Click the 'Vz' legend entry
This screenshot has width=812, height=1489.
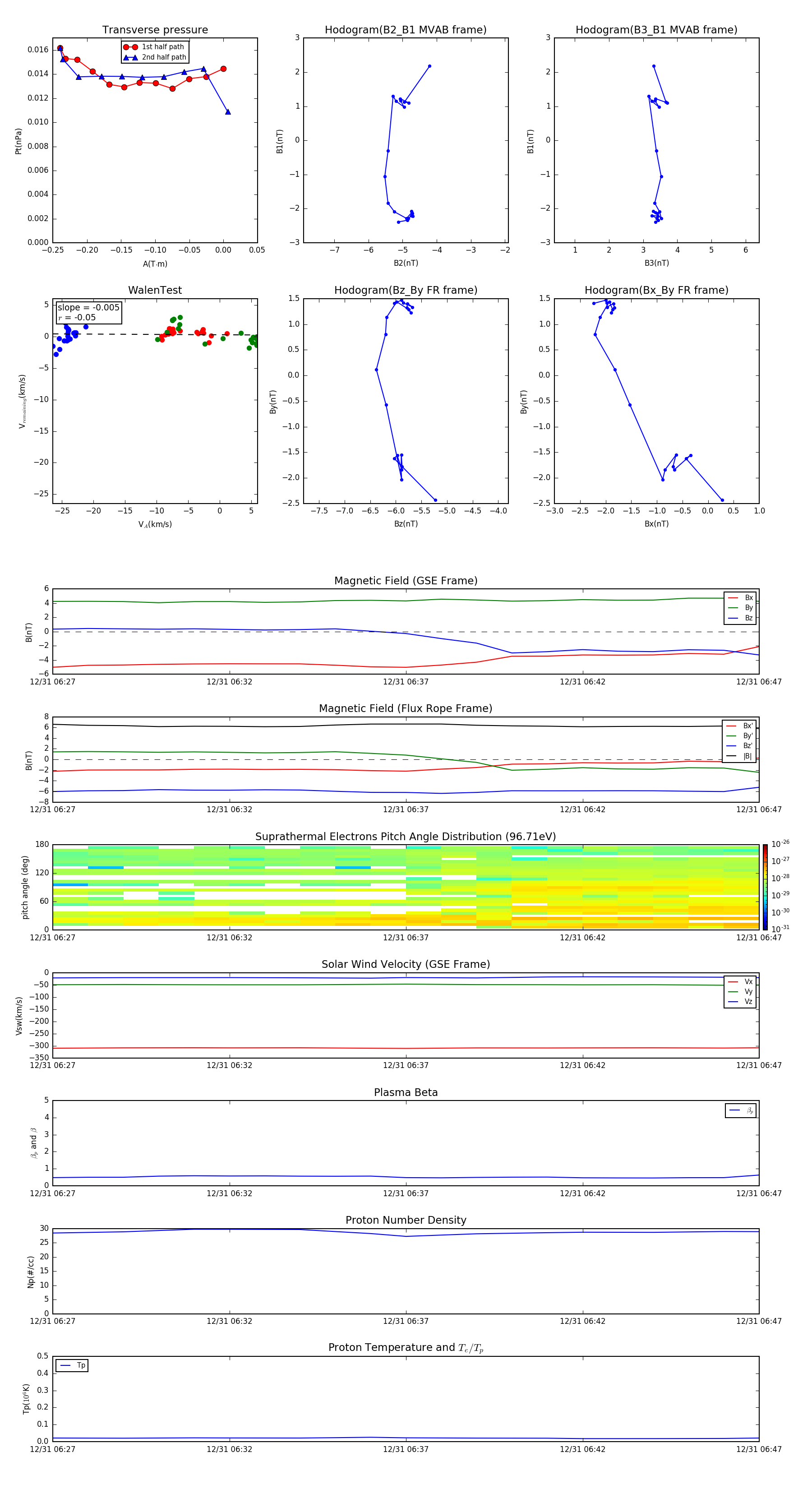740,1001
